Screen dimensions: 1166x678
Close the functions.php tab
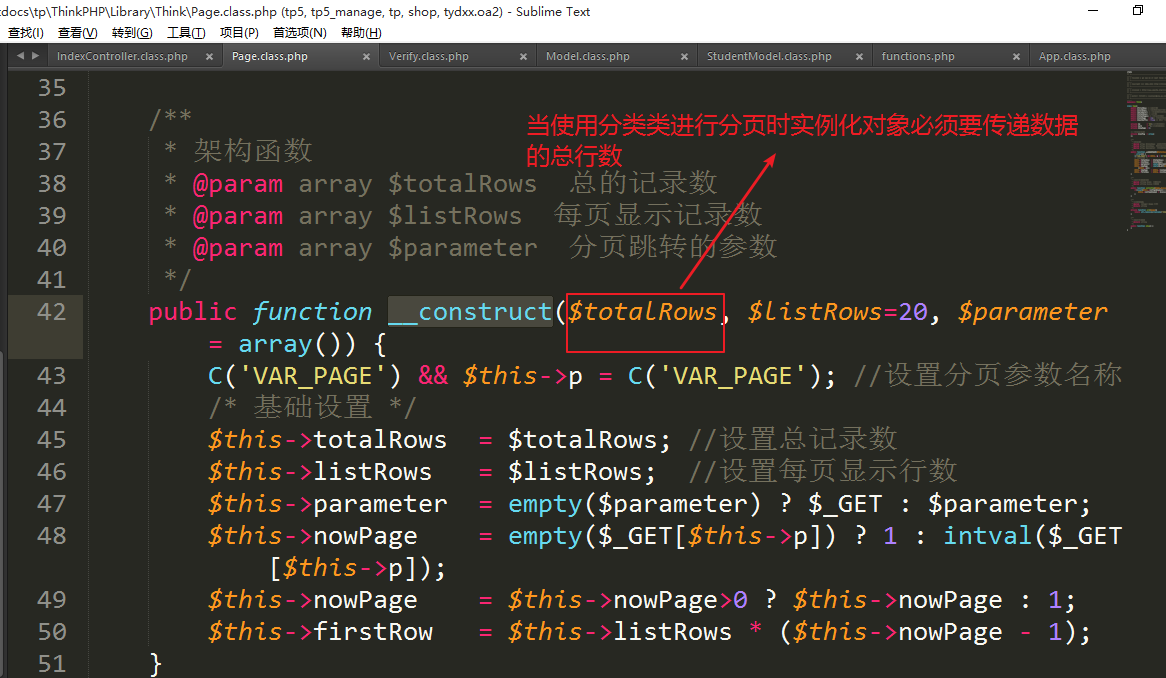tap(1016, 57)
